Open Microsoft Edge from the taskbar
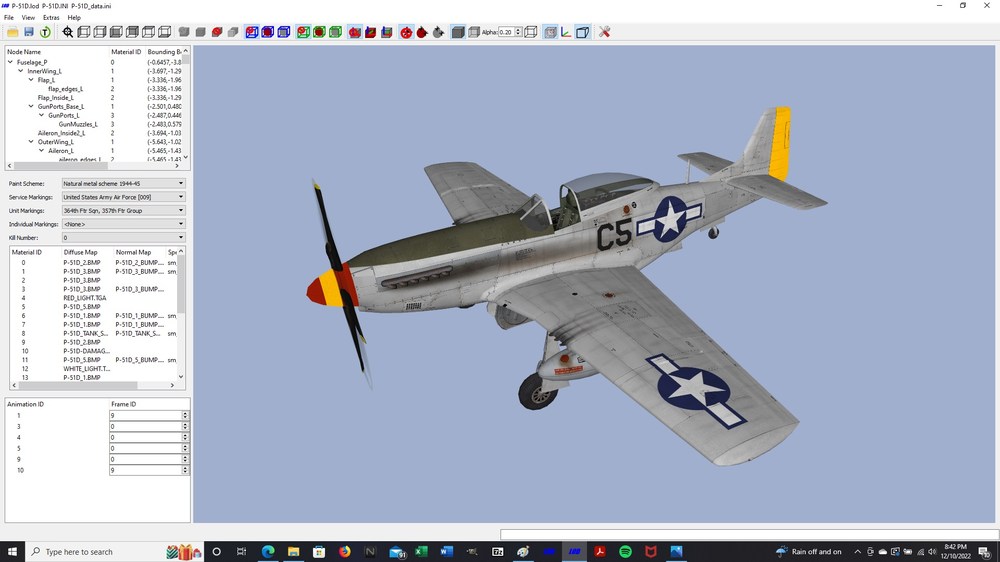 [x=268, y=552]
